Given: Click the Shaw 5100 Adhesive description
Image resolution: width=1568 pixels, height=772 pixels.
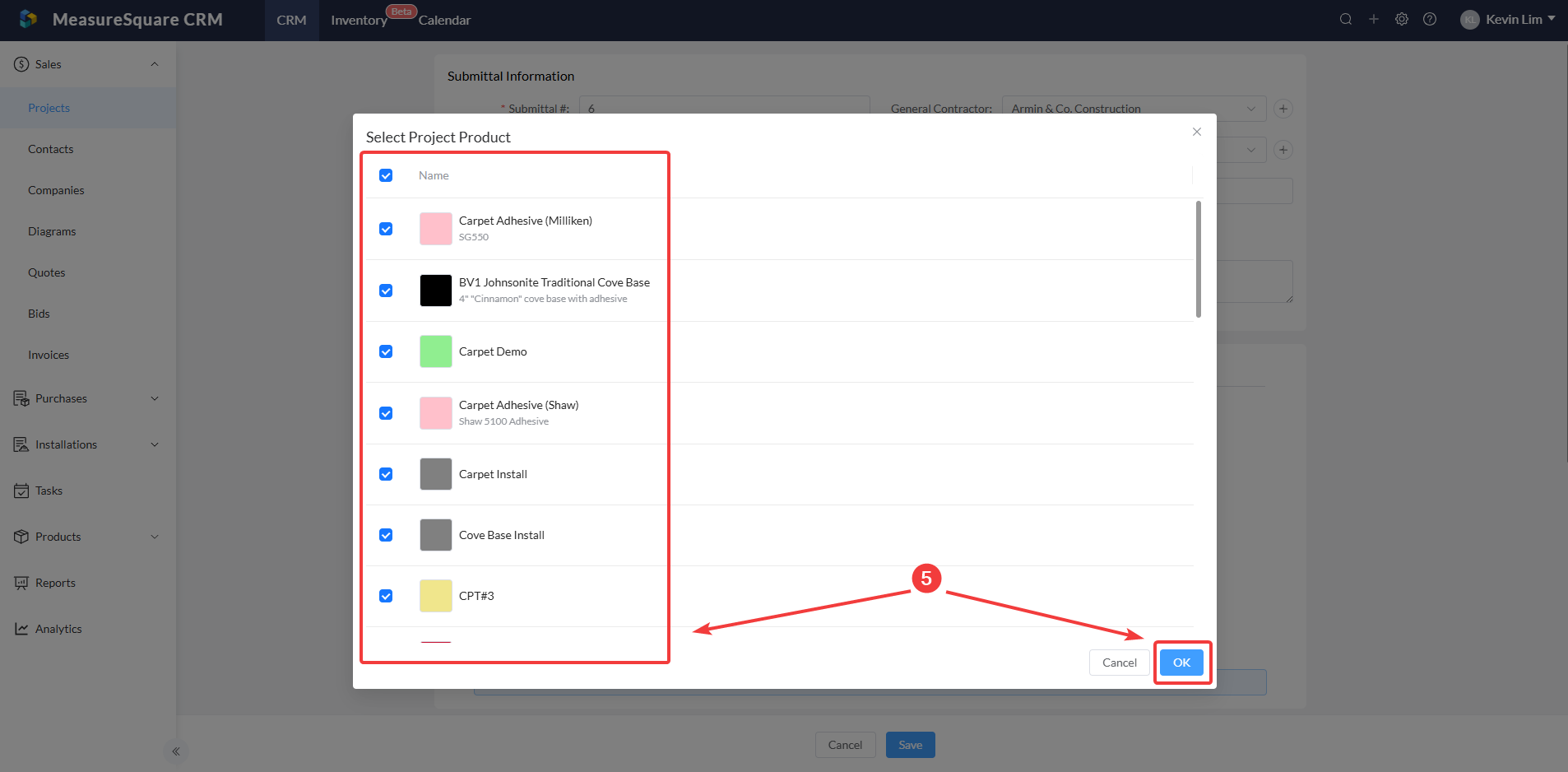Looking at the screenshot, I should click(503, 421).
